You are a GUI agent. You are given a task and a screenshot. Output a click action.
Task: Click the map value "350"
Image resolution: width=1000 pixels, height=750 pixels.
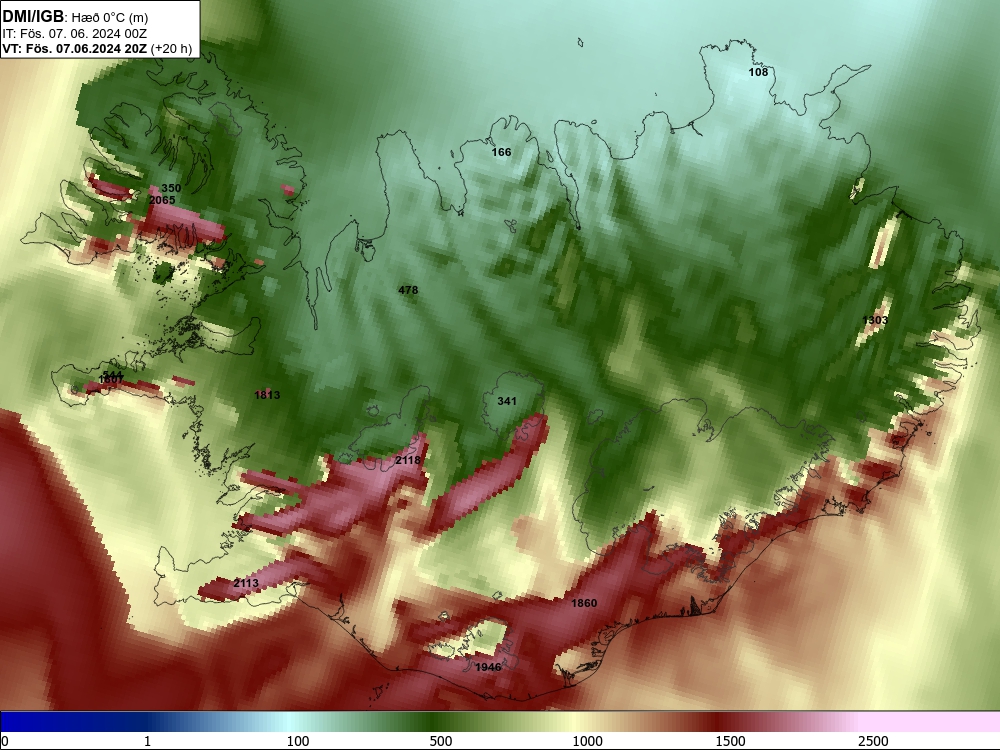coord(171,188)
